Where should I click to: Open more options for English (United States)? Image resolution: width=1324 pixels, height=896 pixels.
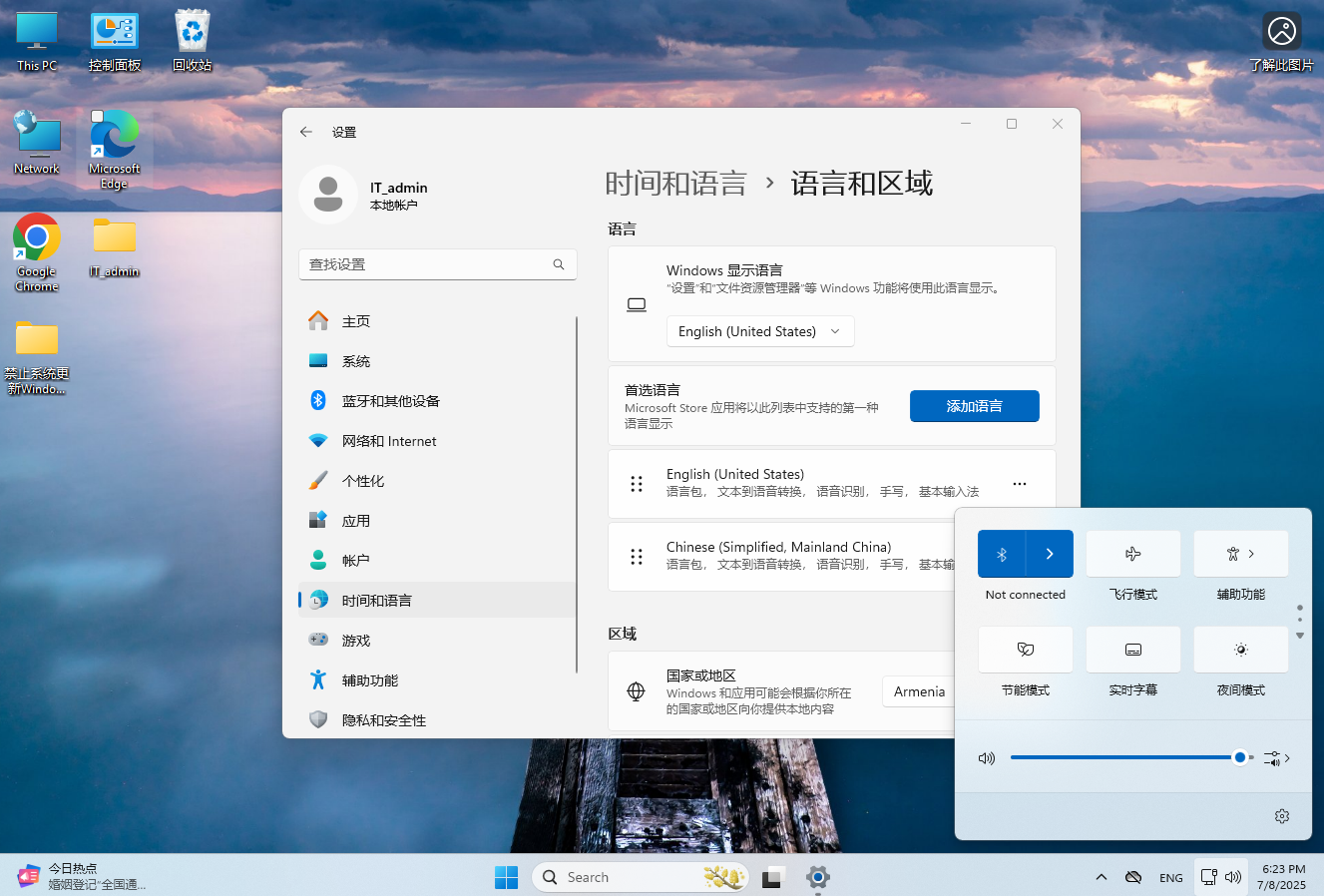tap(1019, 483)
